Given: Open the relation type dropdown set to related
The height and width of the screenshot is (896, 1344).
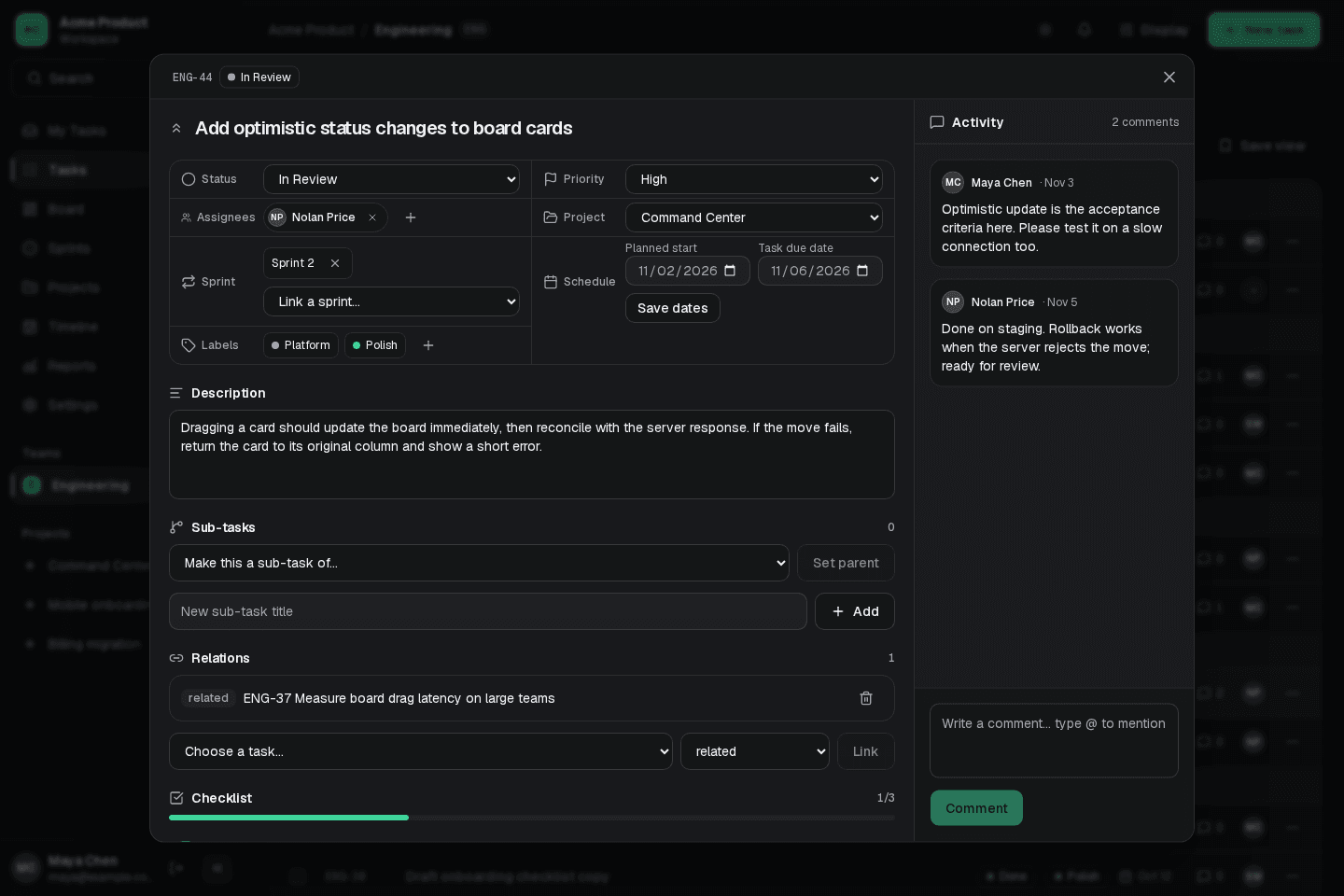Looking at the screenshot, I should [755, 751].
